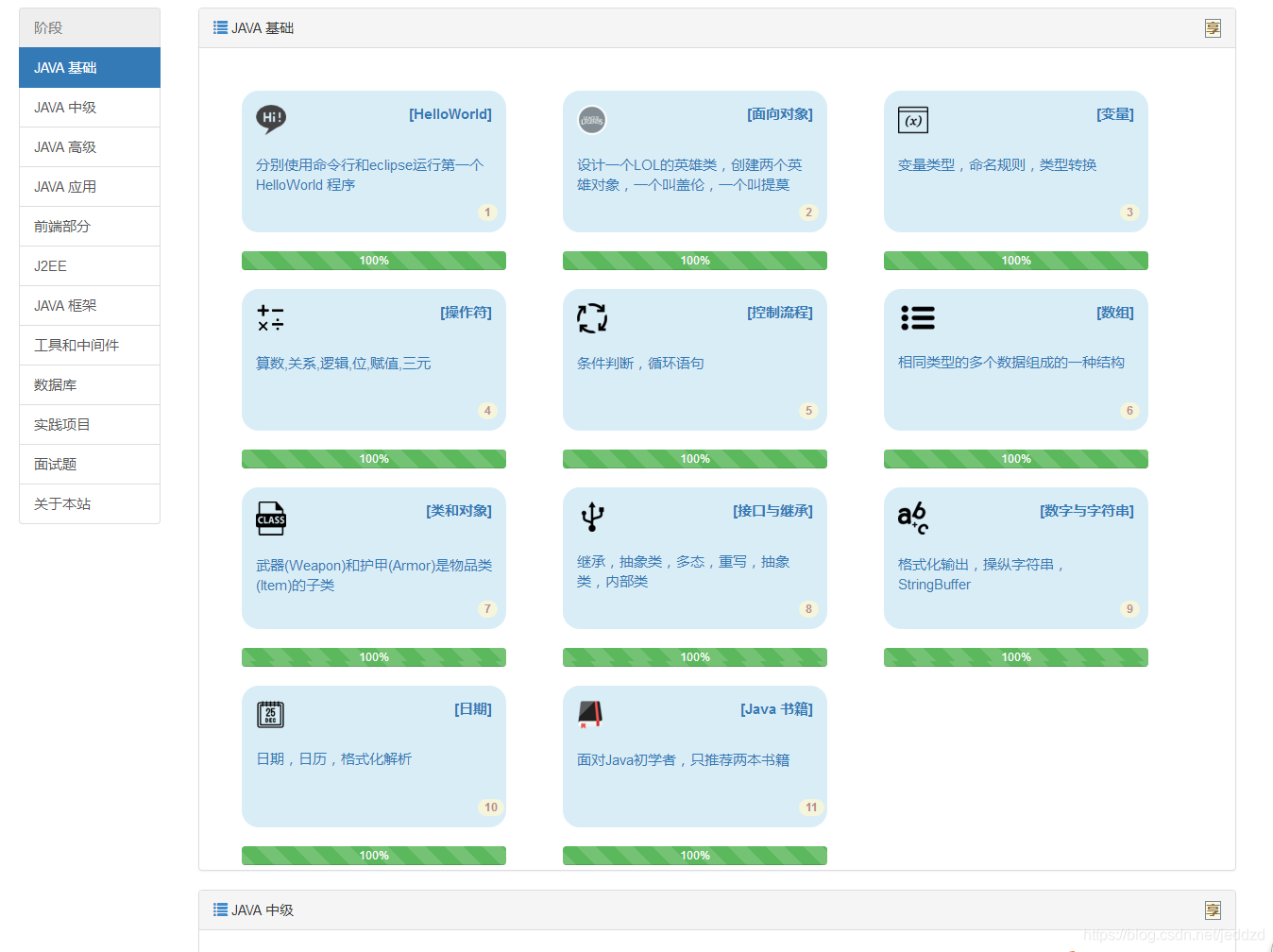Image resolution: width=1273 pixels, height=952 pixels.
Task: Click the 类和对象 Weapon/Armor description text
Action: [x=374, y=575]
